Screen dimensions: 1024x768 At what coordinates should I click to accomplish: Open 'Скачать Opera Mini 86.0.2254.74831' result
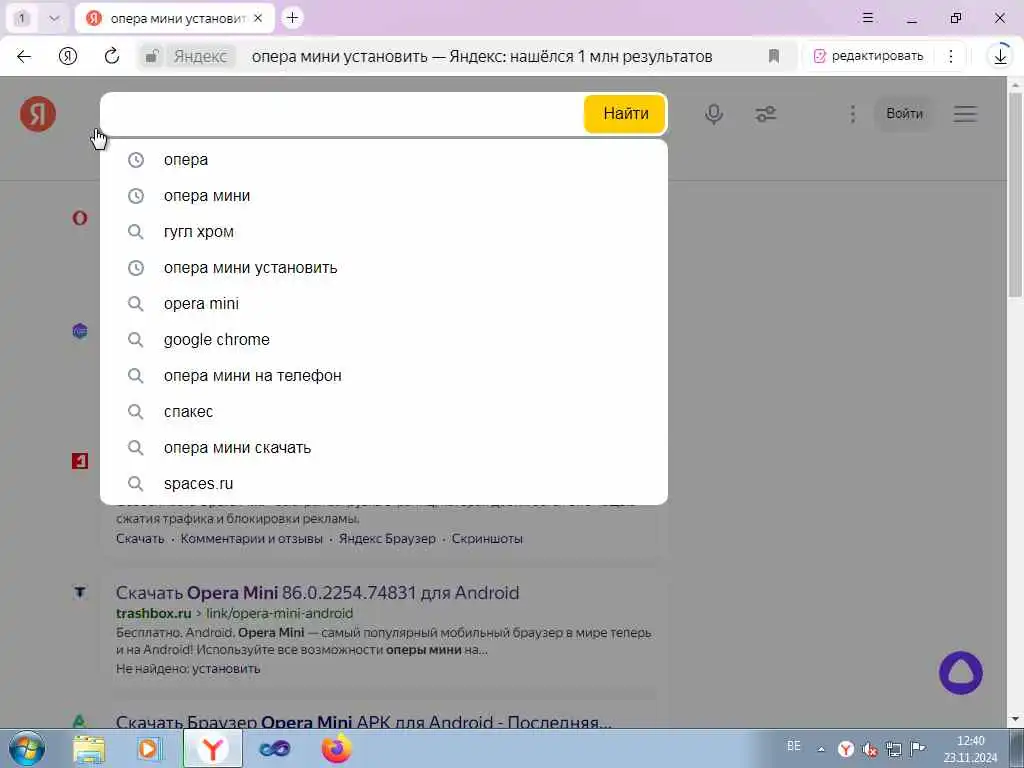pyautogui.click(x=317, y=592)
